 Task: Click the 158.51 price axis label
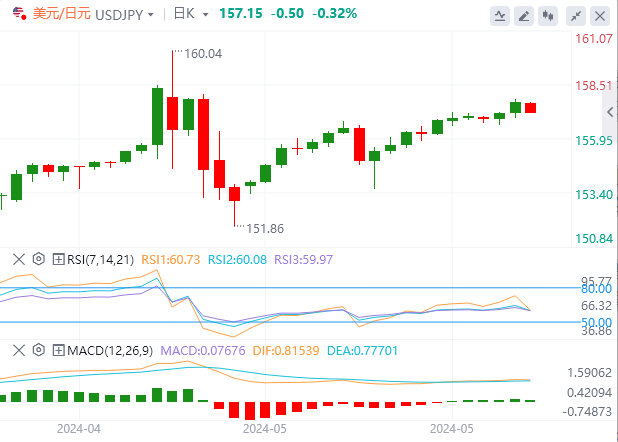click(594, 86)
